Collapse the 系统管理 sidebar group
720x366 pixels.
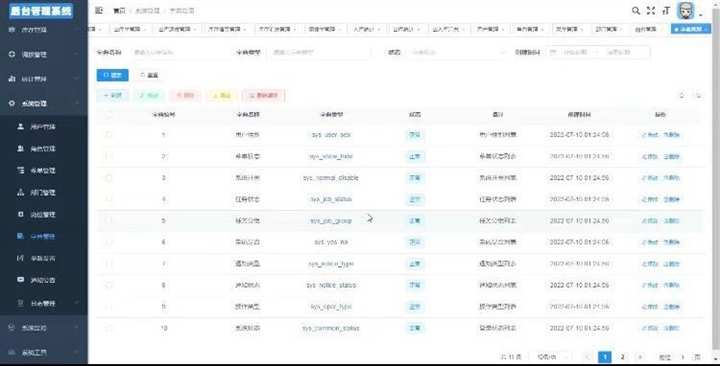[x=44, y=104]
